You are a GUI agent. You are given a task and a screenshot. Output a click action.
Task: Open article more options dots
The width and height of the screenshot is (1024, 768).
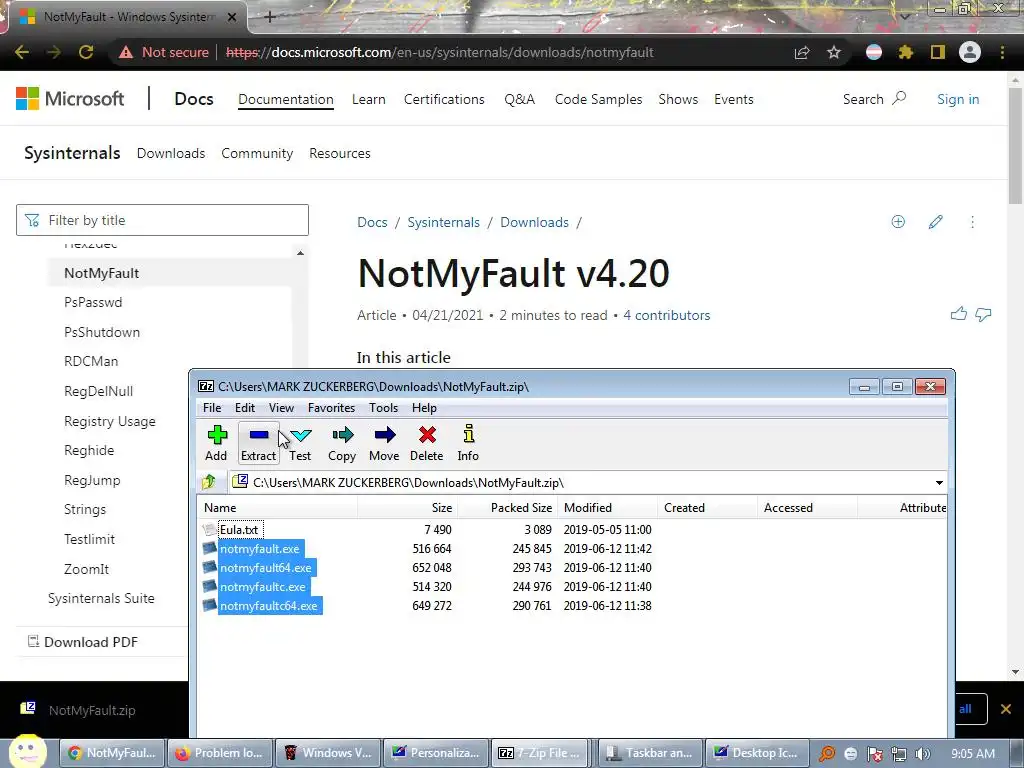point(972,222)
